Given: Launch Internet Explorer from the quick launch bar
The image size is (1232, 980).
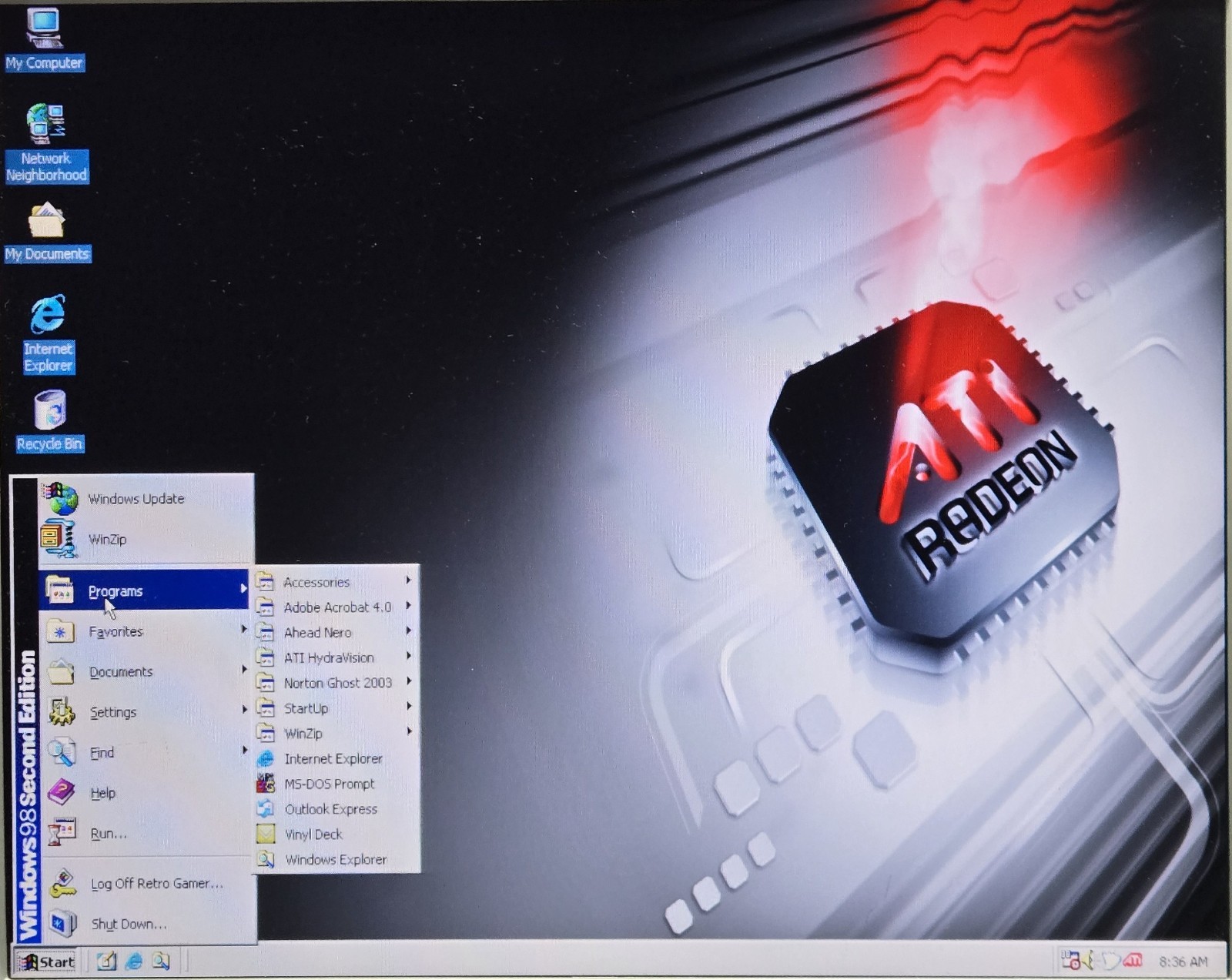Looking at the screenshot, I should tap(133, 961).
